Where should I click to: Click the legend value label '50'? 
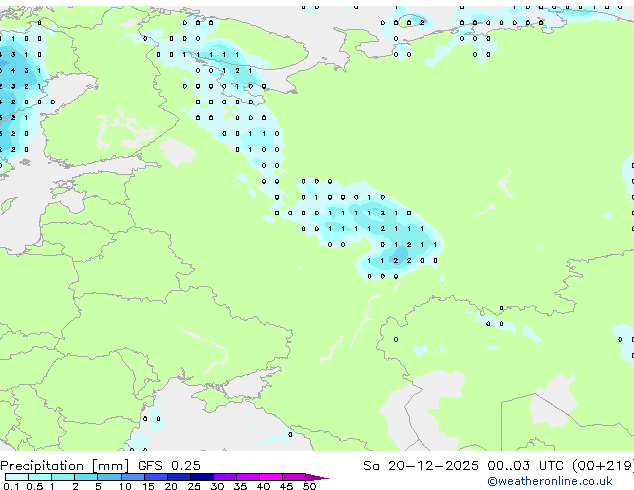coord(309,486)
